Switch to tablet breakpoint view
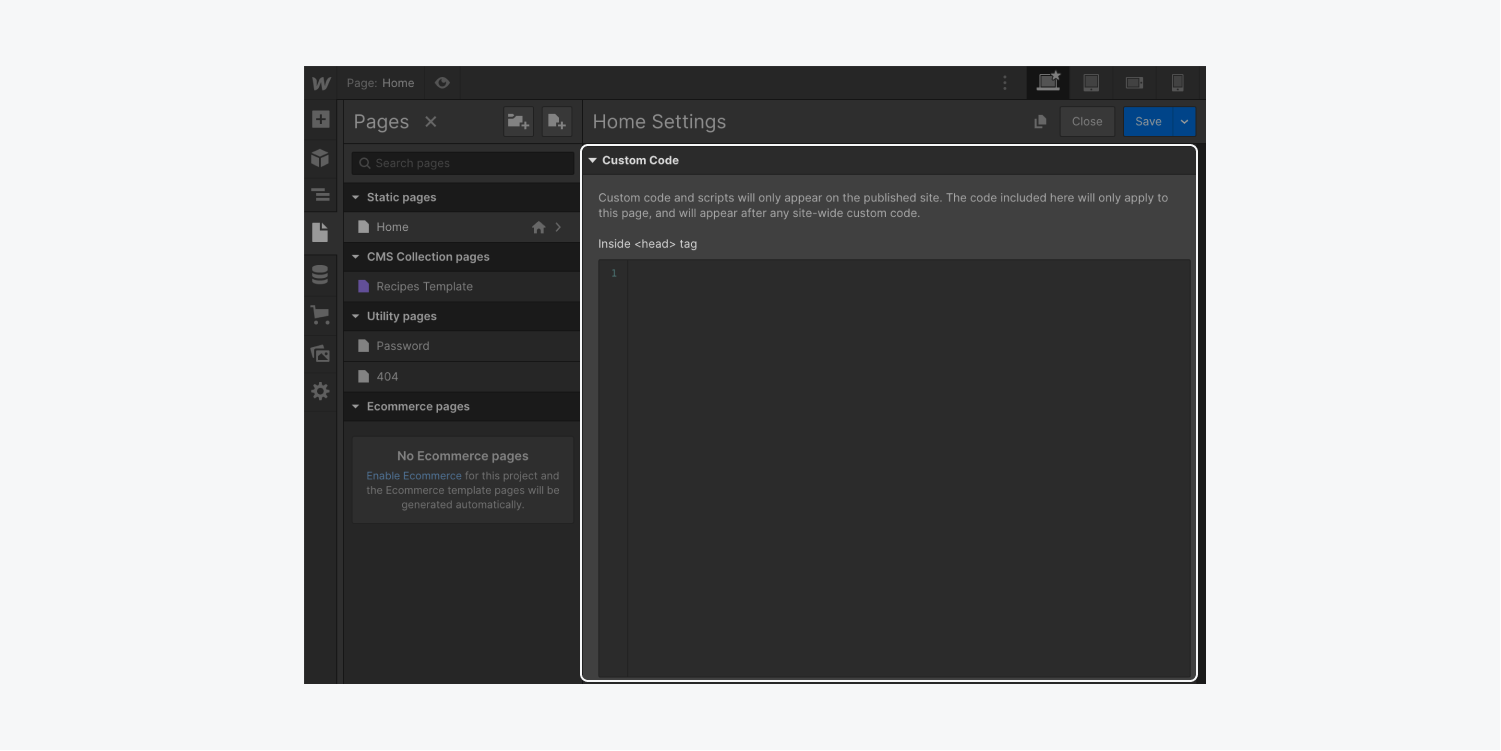This screenshot has height=751, width=1501. click(x=1091, y=83)
